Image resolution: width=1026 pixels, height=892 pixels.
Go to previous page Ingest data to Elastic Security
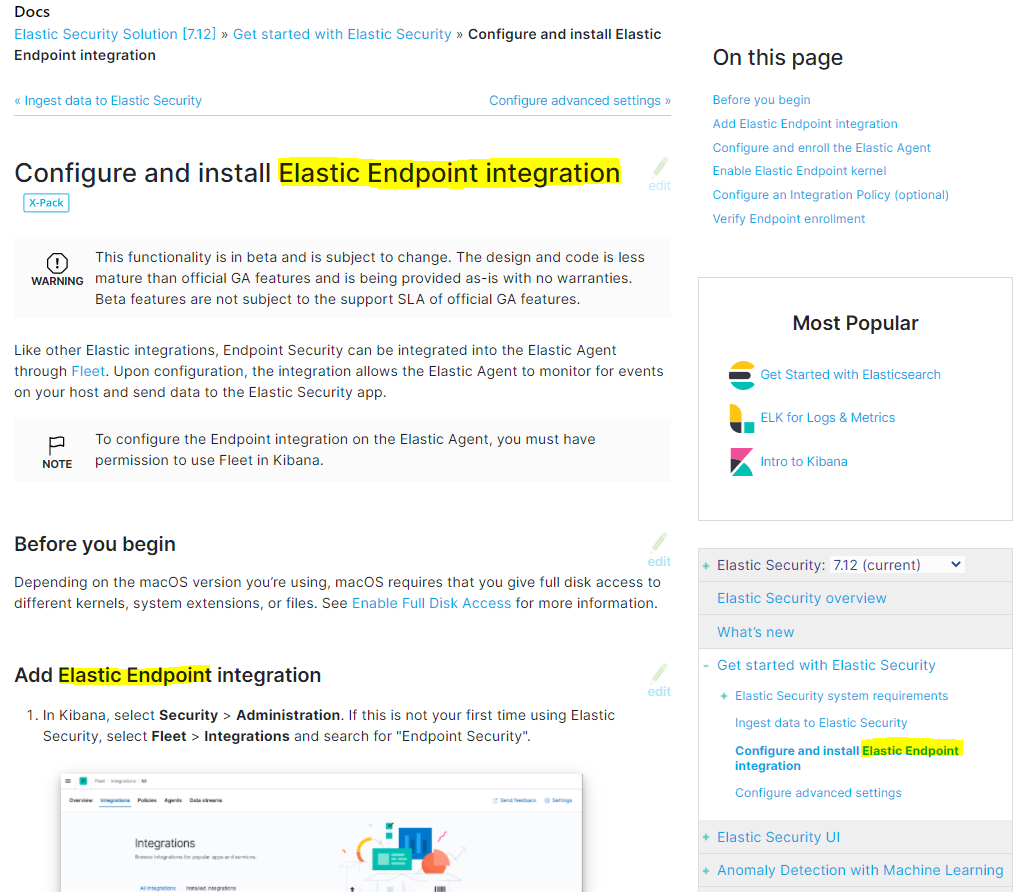pyautogui.click(x=108, y=101)
